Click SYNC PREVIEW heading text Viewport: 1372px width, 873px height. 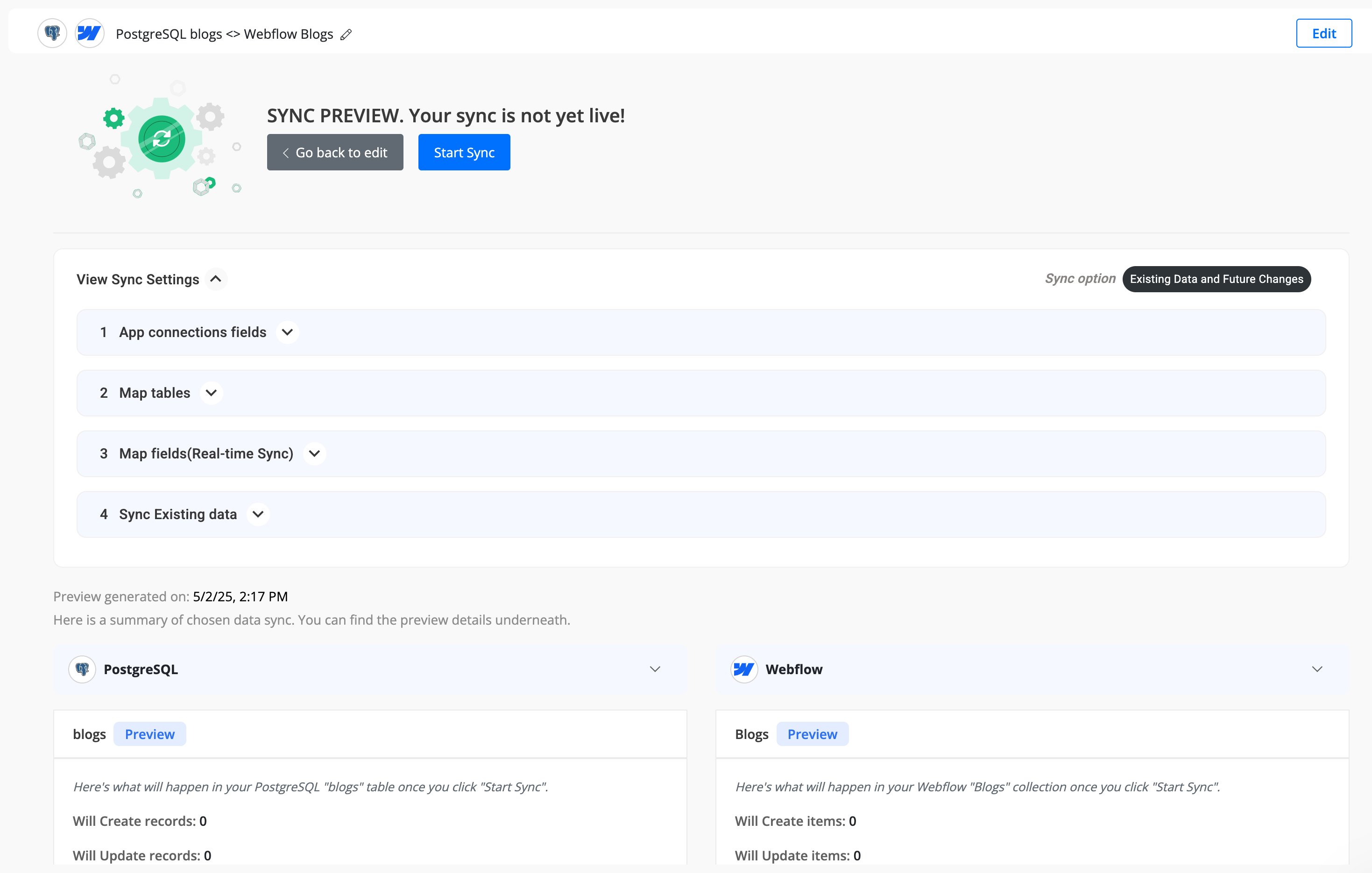pyautogui.click(x=446, y=116)
